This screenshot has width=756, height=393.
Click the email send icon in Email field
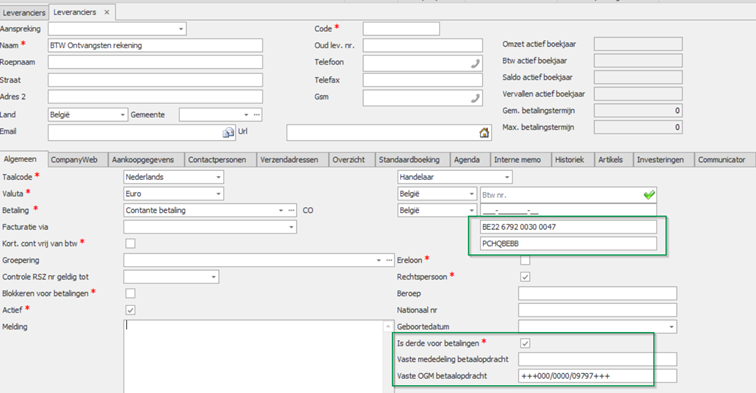click(x=228, y=133)
